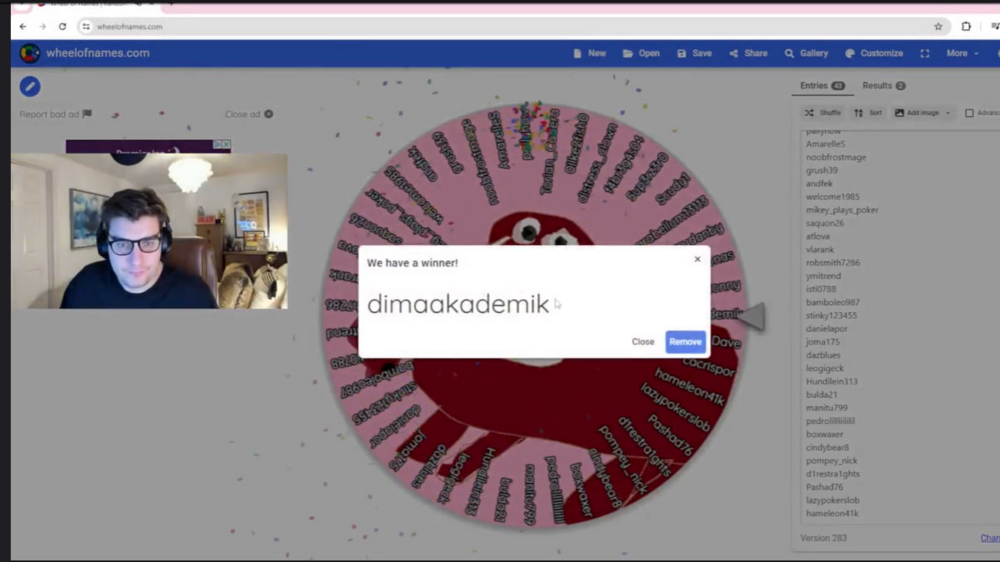
Task: Click entry 'welcome1985' in the list
Action: click(x=832, y=196)
